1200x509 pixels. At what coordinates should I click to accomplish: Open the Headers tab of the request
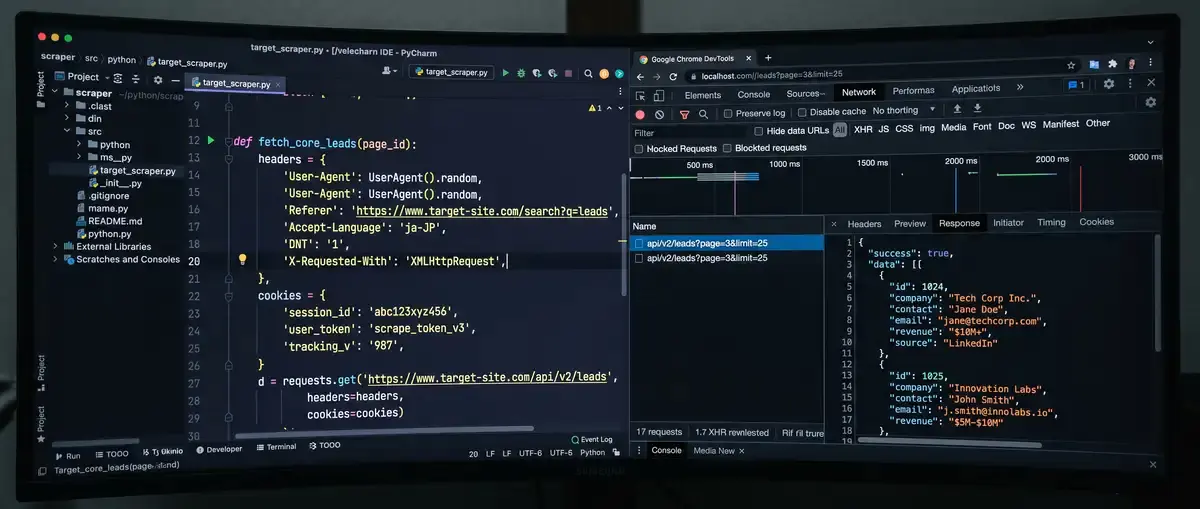pos(865,224)
